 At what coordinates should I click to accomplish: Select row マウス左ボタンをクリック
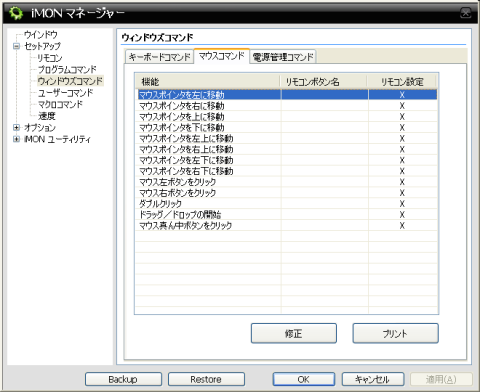pos(286,182)
